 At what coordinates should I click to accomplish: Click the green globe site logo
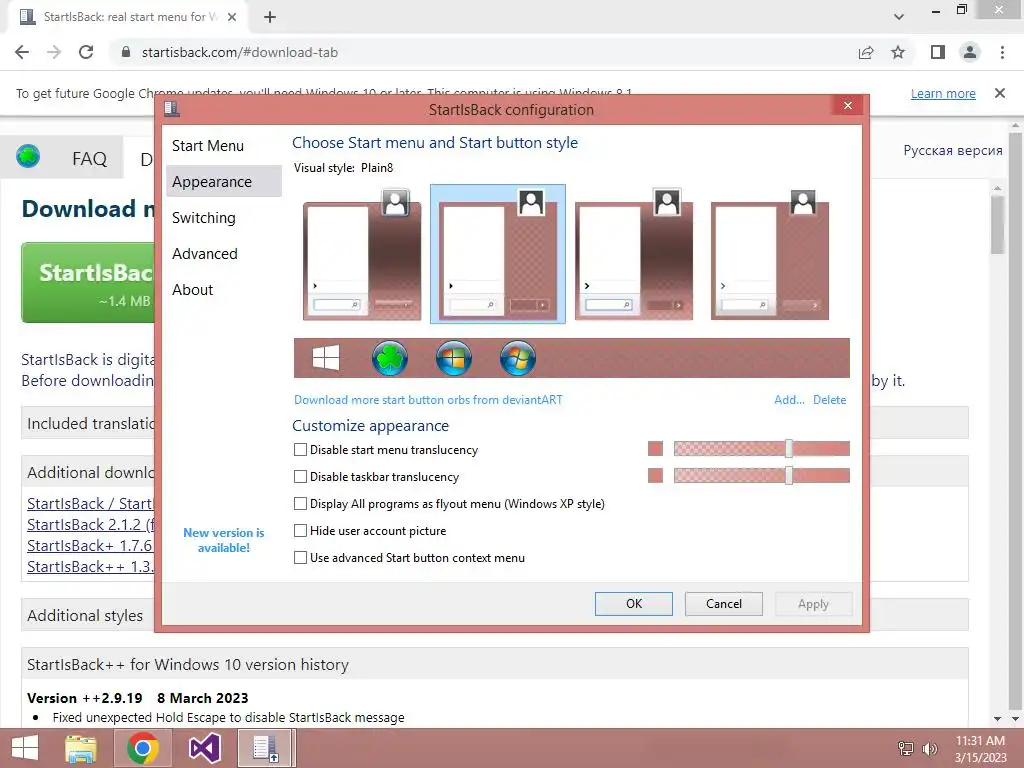pyautogui.click(x=28, y=157)
